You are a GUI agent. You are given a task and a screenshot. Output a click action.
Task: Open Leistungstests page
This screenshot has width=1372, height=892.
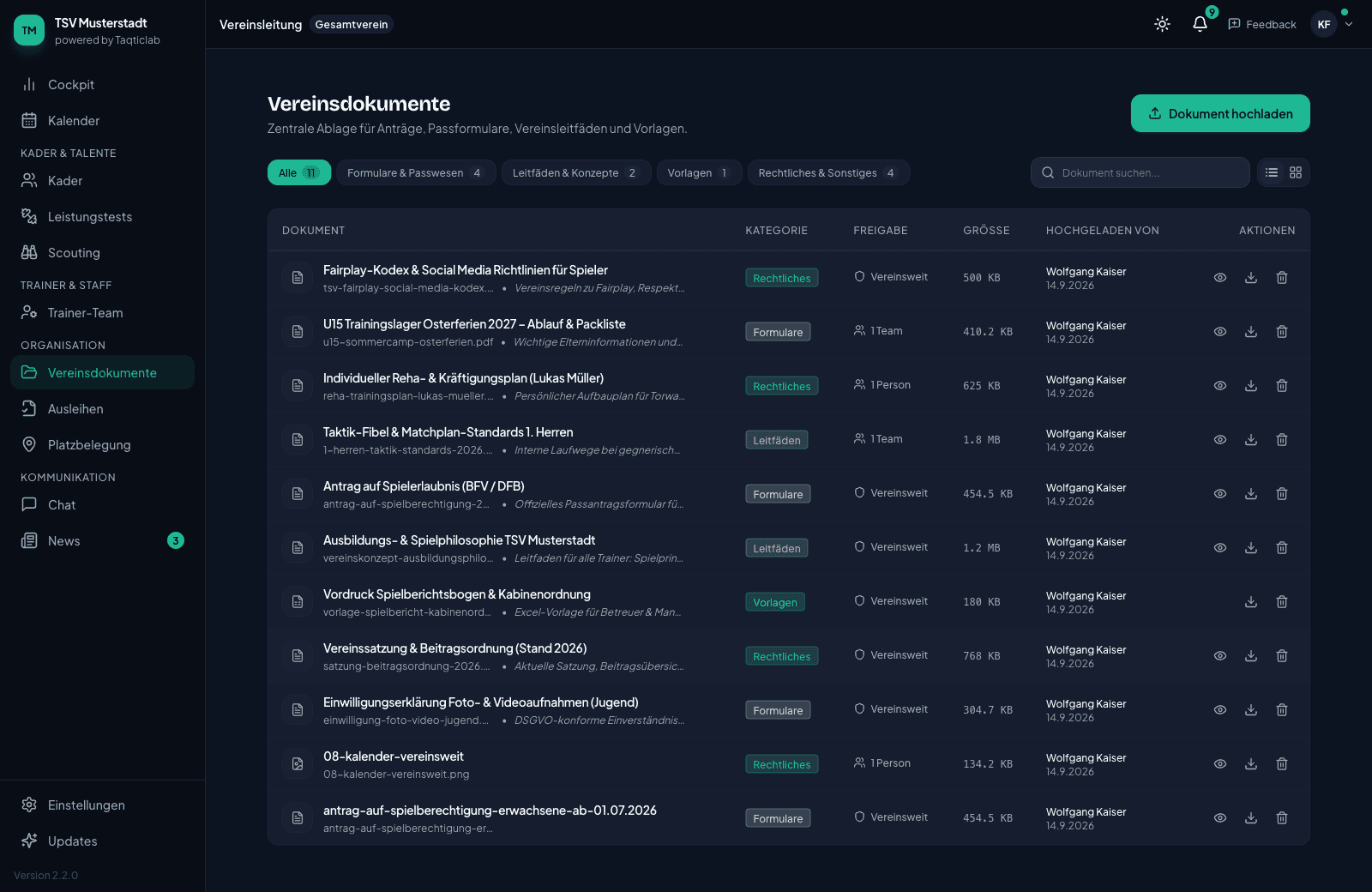(x=103, y=216)
